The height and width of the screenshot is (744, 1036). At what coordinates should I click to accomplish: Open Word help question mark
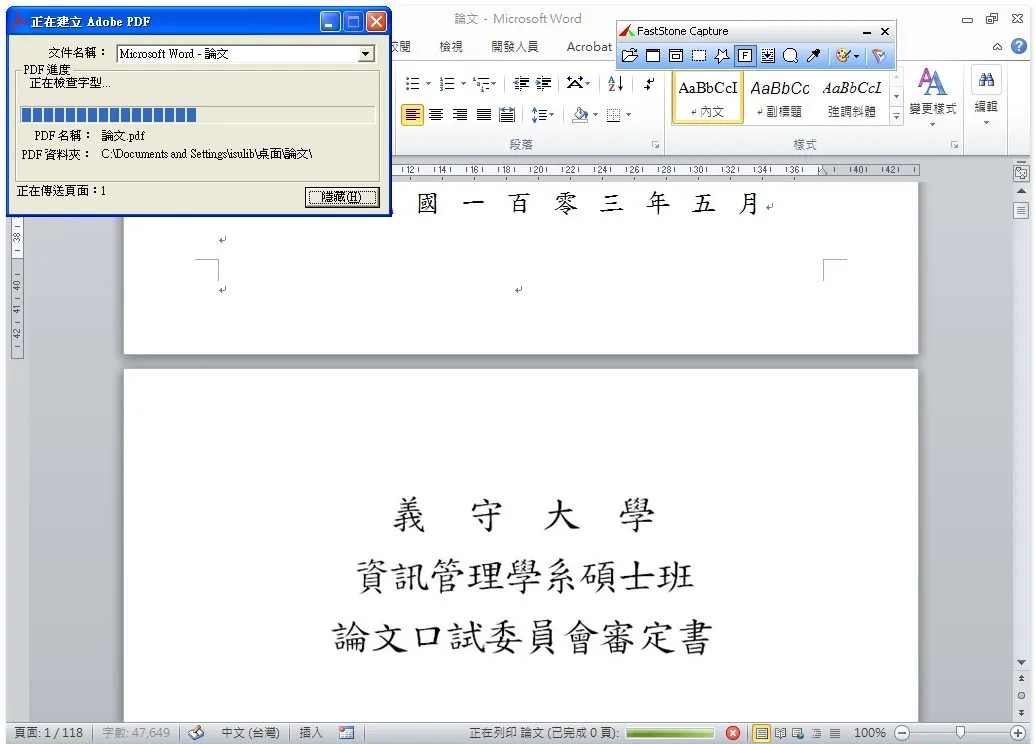point(1019,46)
